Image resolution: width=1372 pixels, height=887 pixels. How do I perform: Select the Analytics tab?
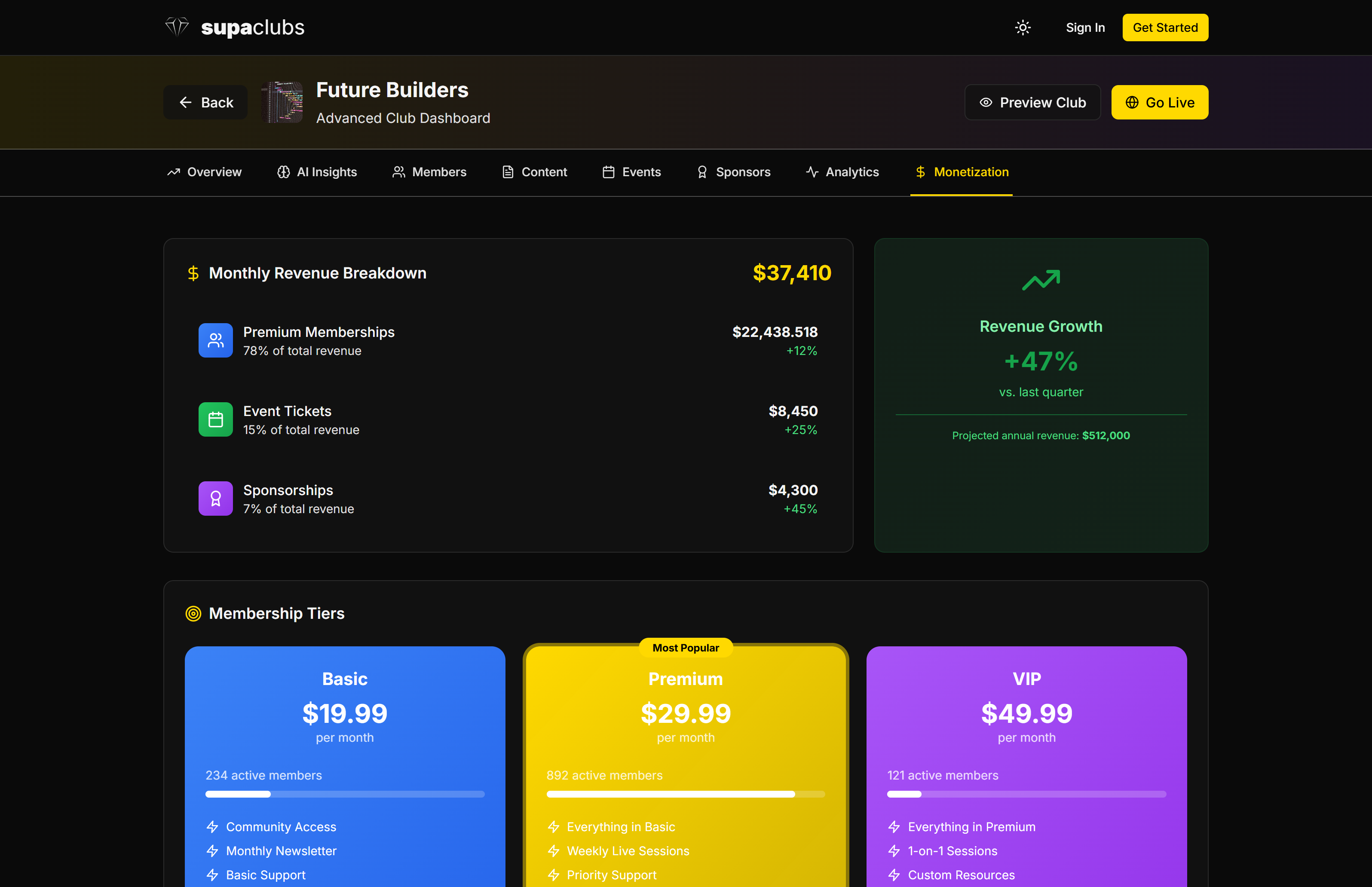[x=842, y=172]
